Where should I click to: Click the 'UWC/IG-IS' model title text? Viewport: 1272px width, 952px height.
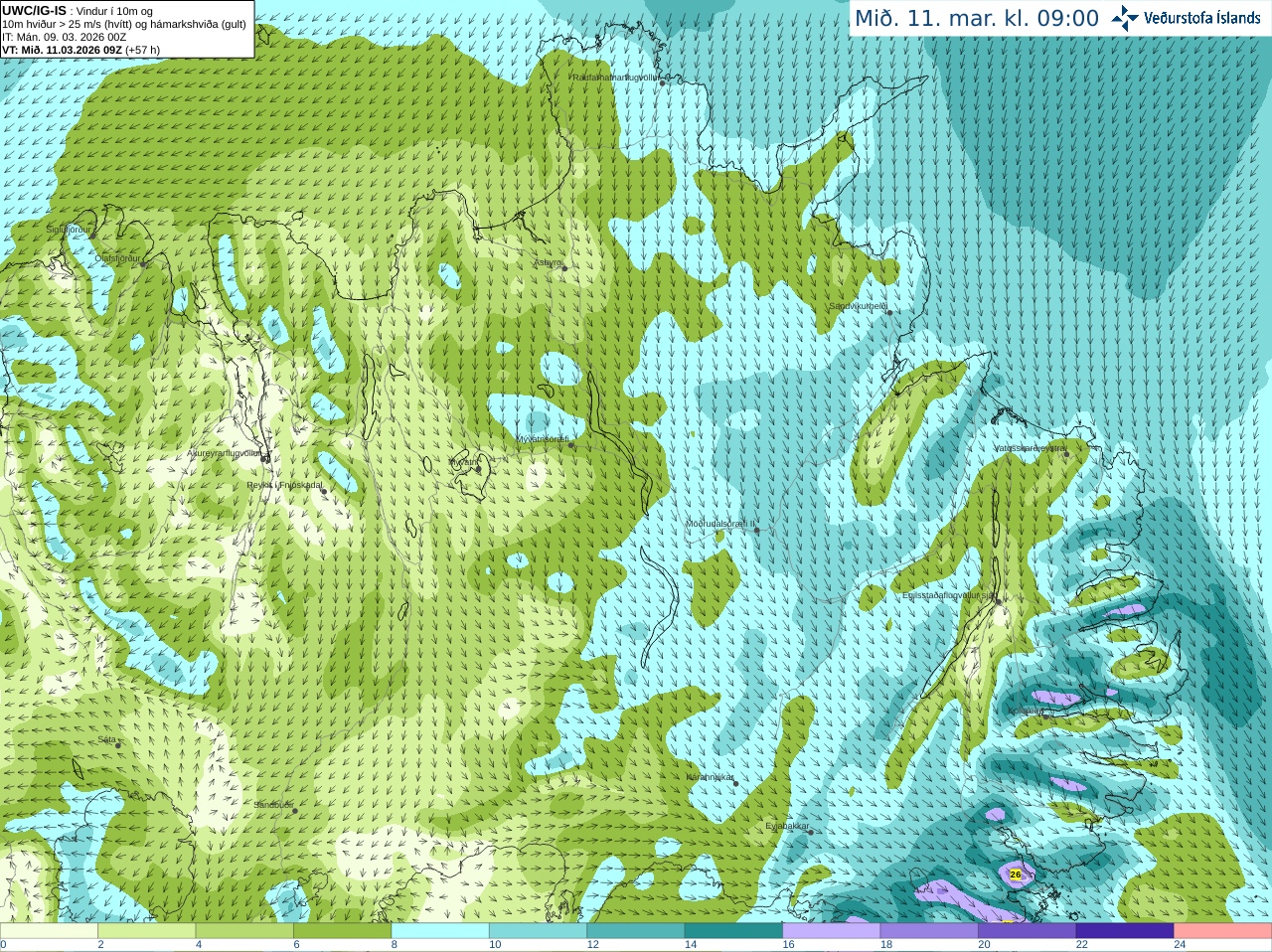pos(35,10)
